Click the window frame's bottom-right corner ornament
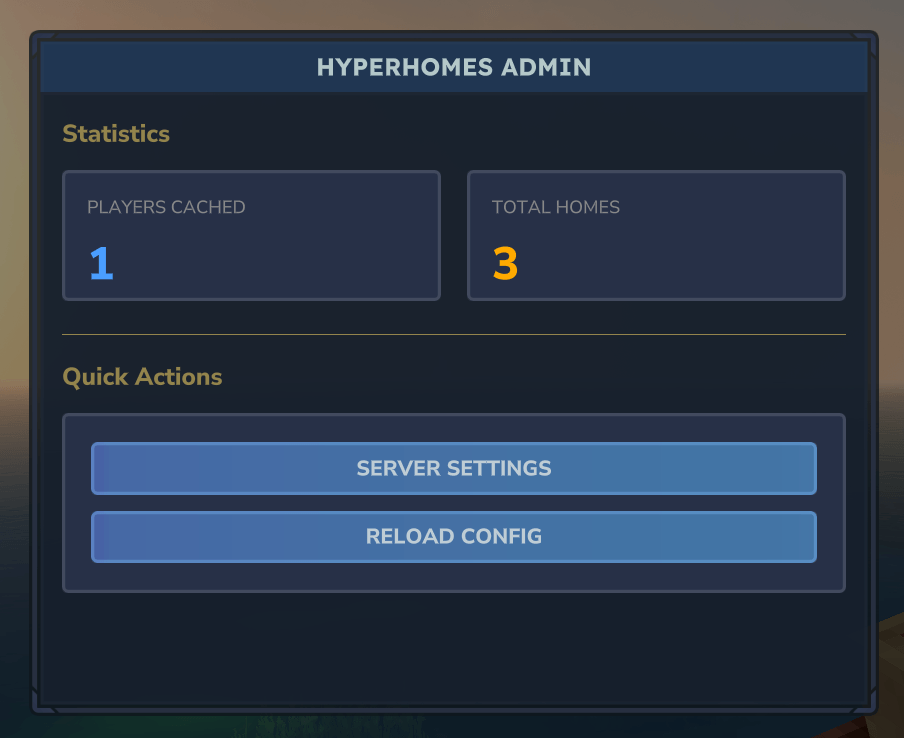Viewport: 904px width, 738px height. click(869, 706)
